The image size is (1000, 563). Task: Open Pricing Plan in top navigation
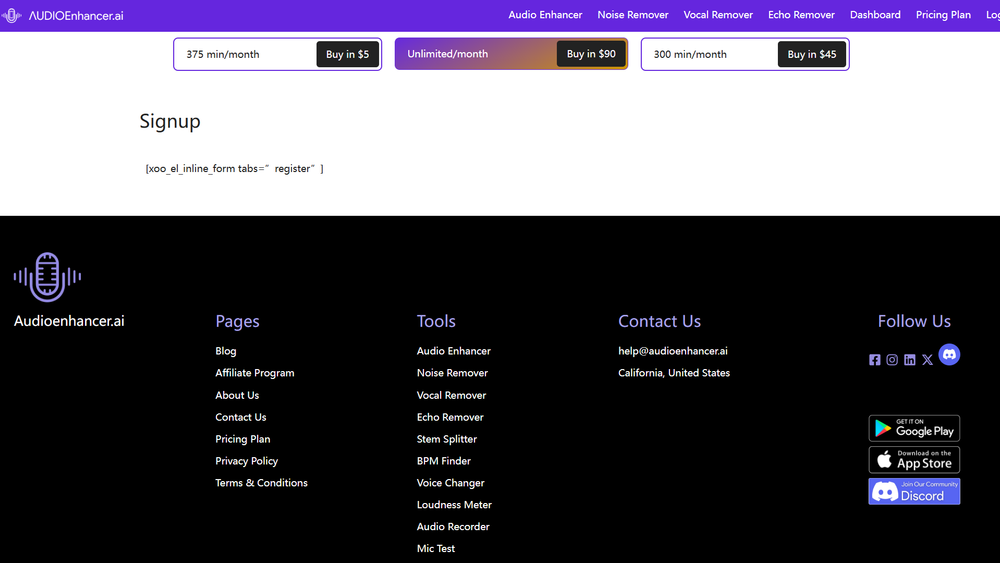point(943,15)
